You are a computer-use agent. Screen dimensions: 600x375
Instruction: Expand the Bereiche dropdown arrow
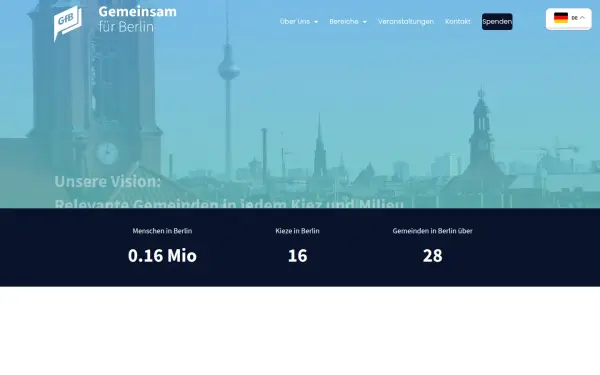(x=365, y=22)
